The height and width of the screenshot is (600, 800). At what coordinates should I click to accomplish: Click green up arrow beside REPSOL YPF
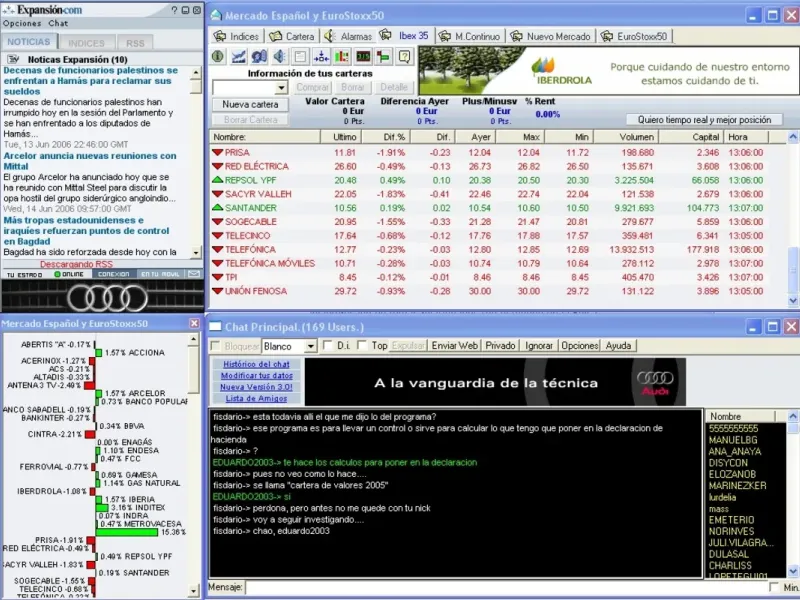pyautogui.click(x=218, y=180)
